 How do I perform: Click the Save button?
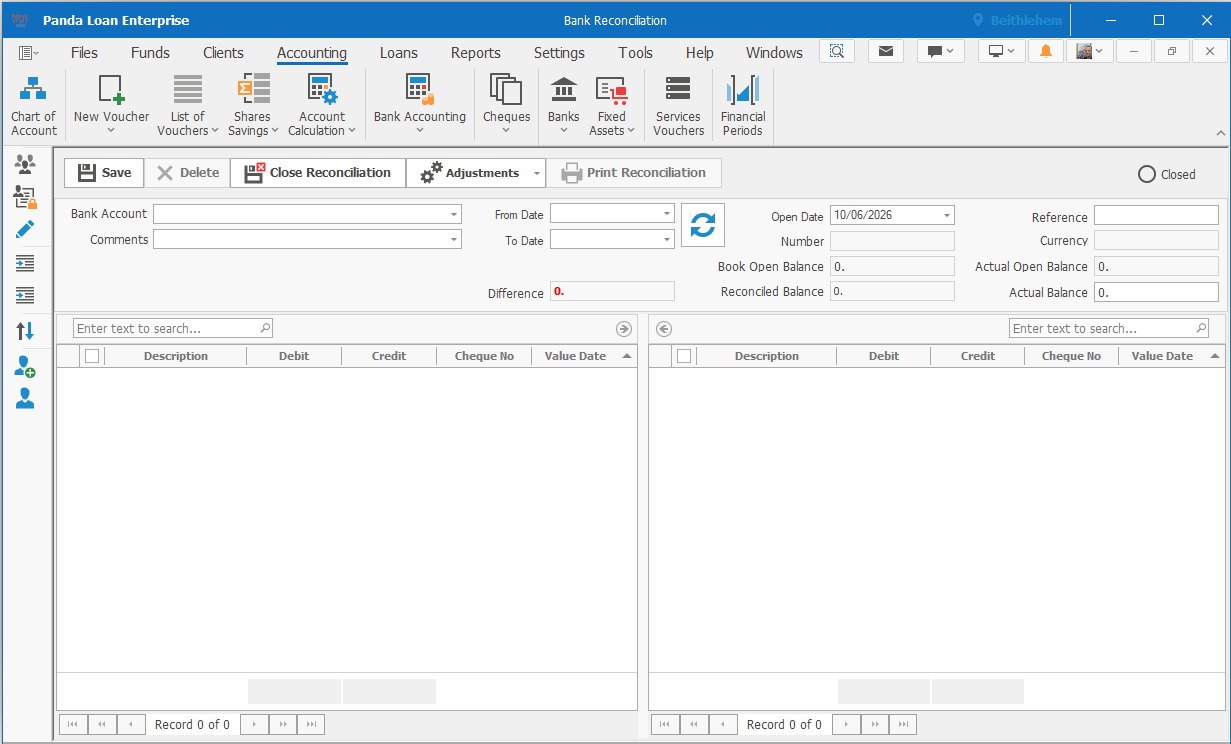(x=104, y=173)
